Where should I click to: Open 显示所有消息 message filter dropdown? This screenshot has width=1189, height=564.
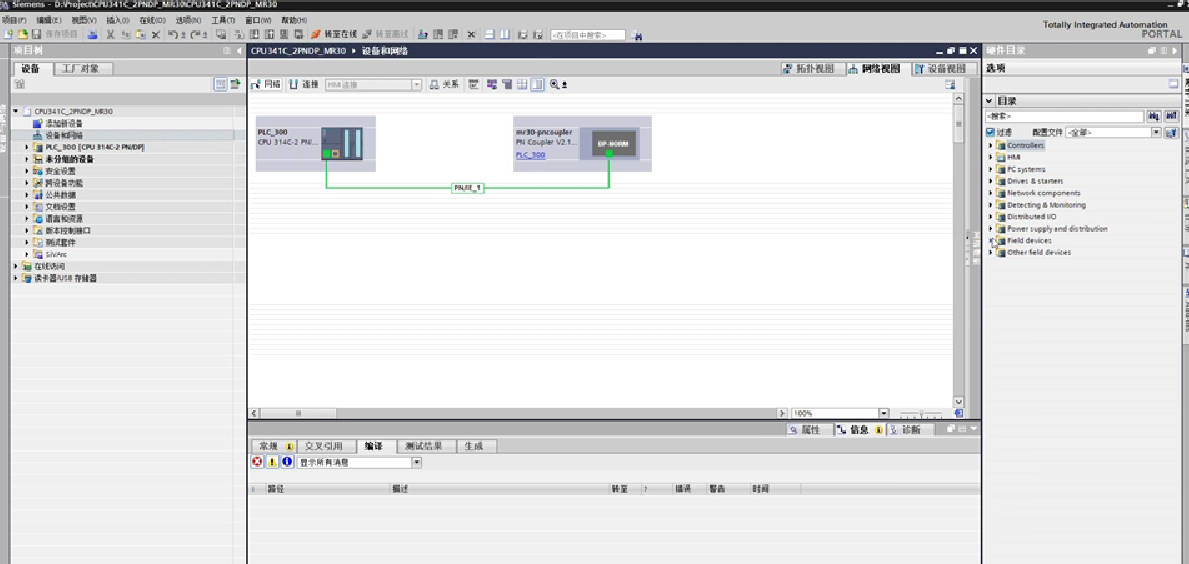pyautogui.click(x=416, y=462)
